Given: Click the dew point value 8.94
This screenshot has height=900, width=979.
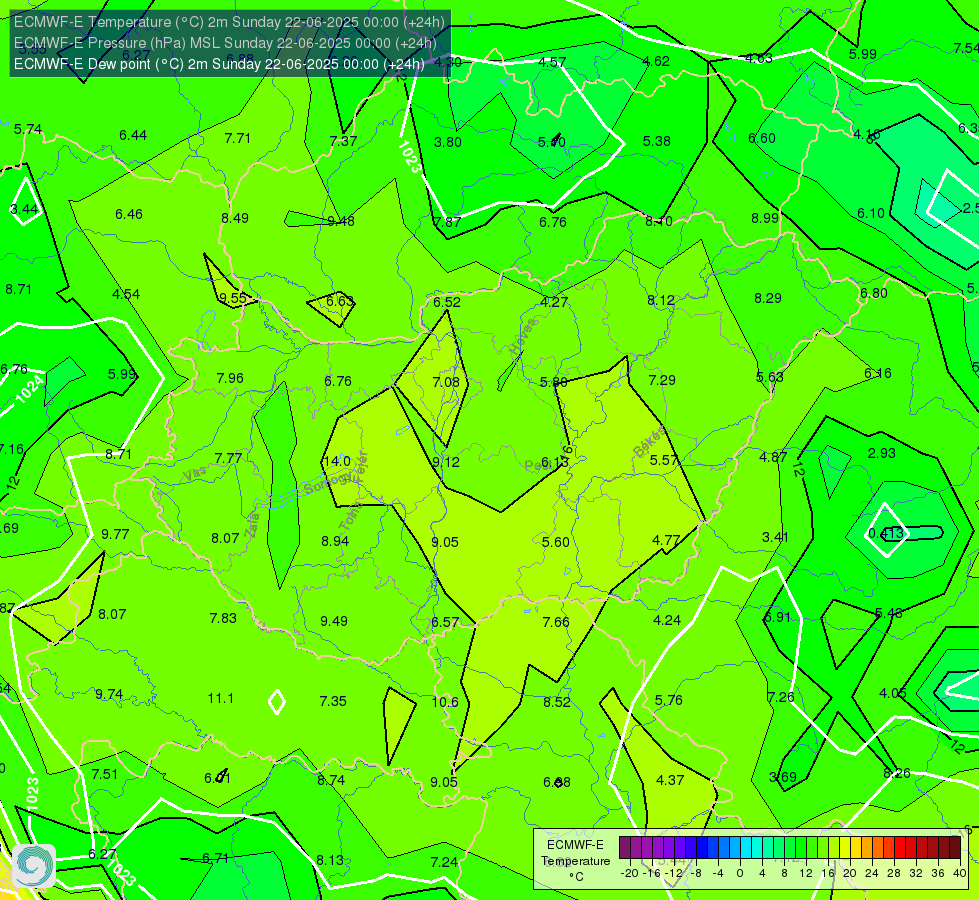Looking at the screenshot, I should coord(335,541).
